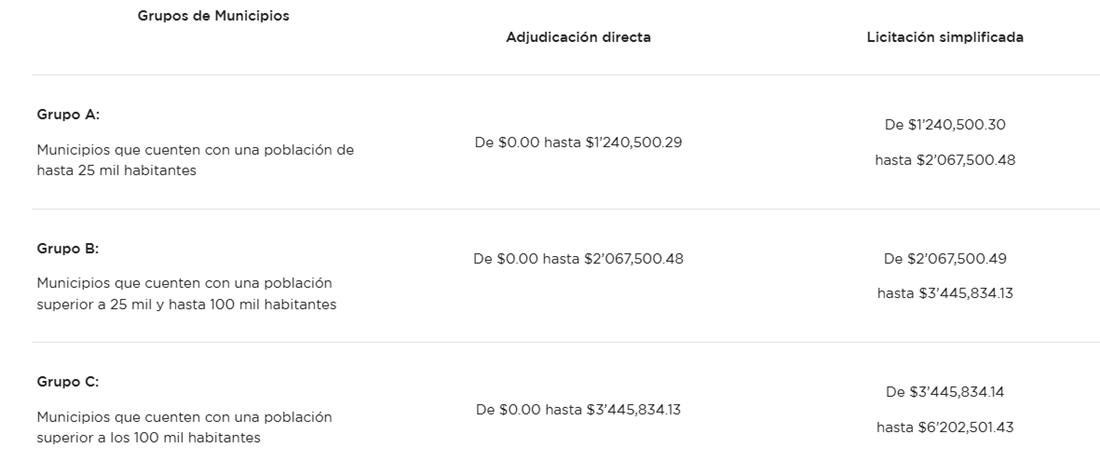Click the "Grupo B:" row label
Image resolution: width=1100 pixels, height=474 pixels.
(68, 248)
